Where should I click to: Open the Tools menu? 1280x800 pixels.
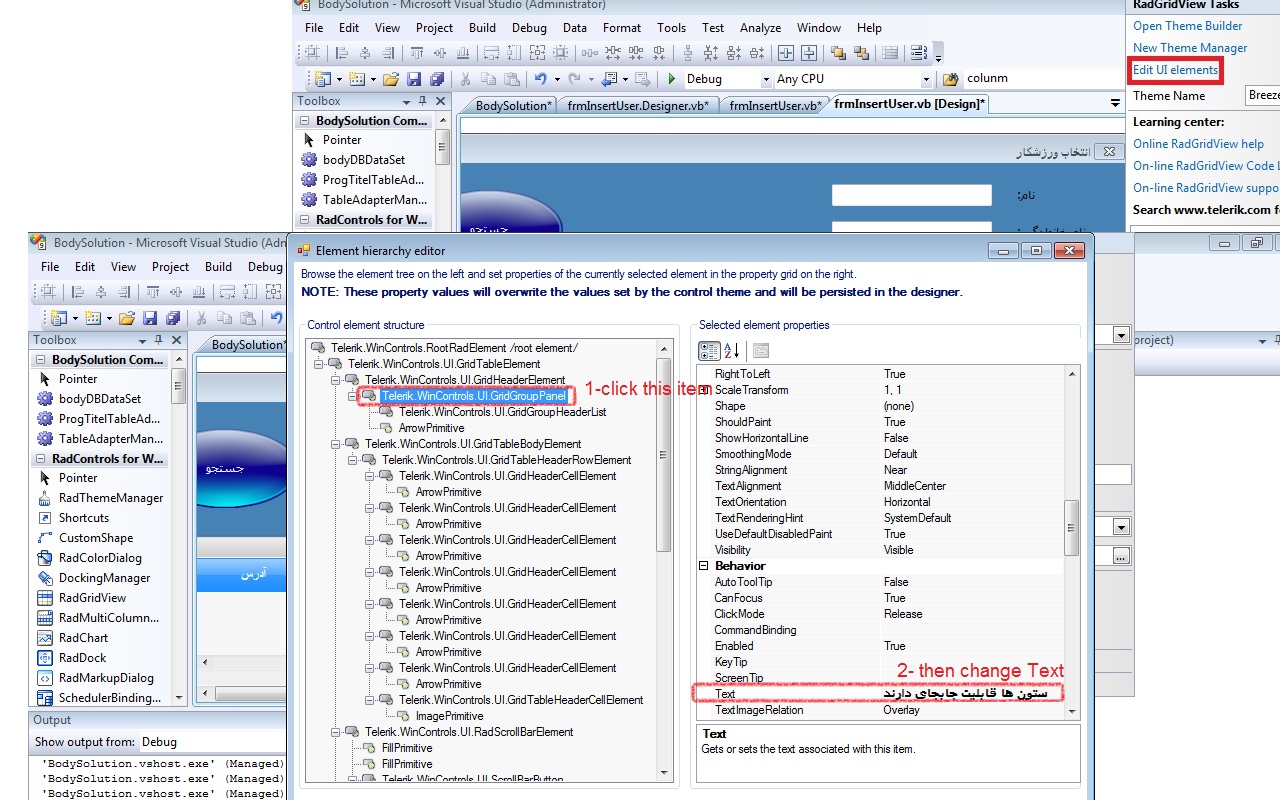(672, 28)
